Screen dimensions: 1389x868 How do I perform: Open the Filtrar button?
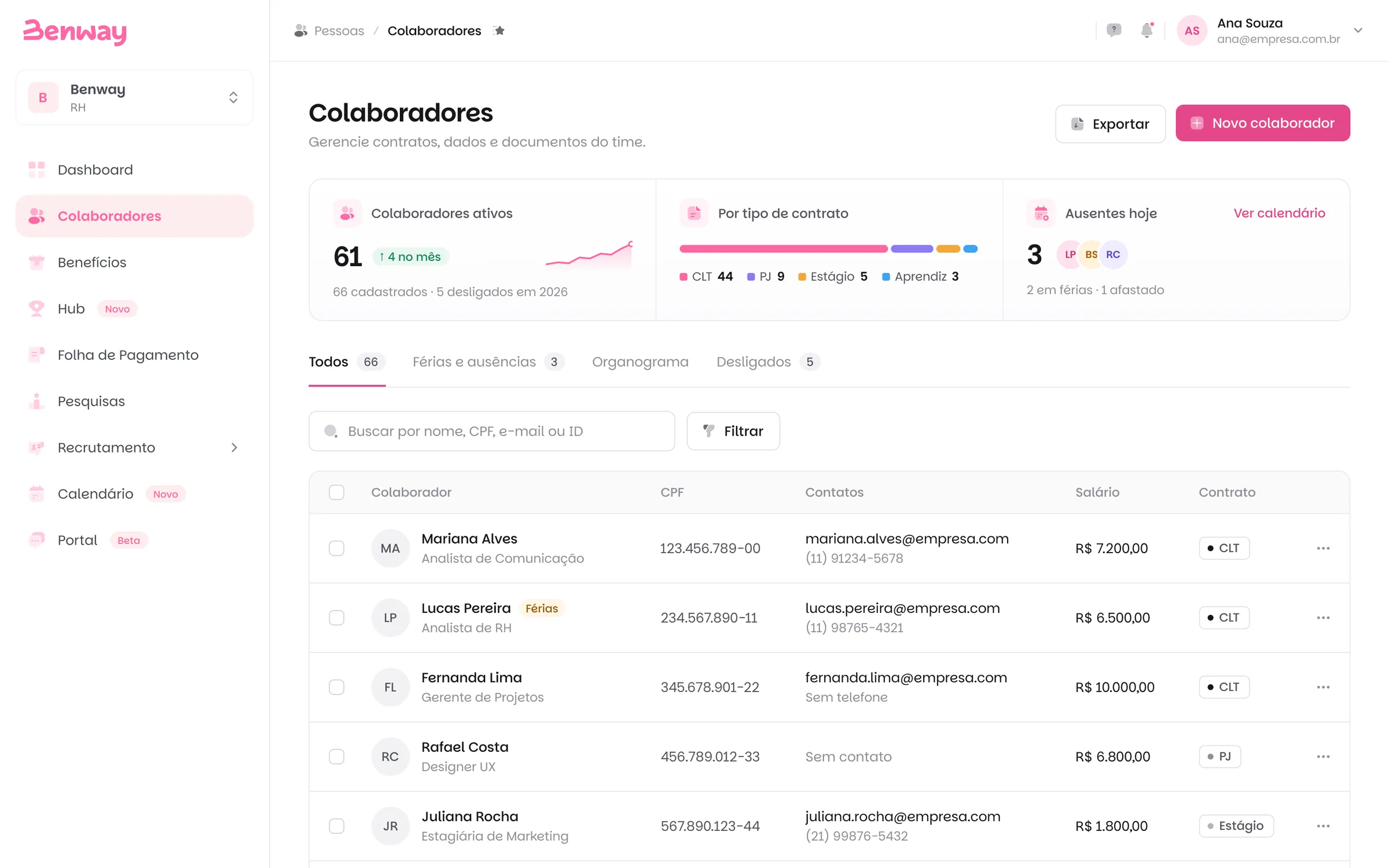click(733, 431)
